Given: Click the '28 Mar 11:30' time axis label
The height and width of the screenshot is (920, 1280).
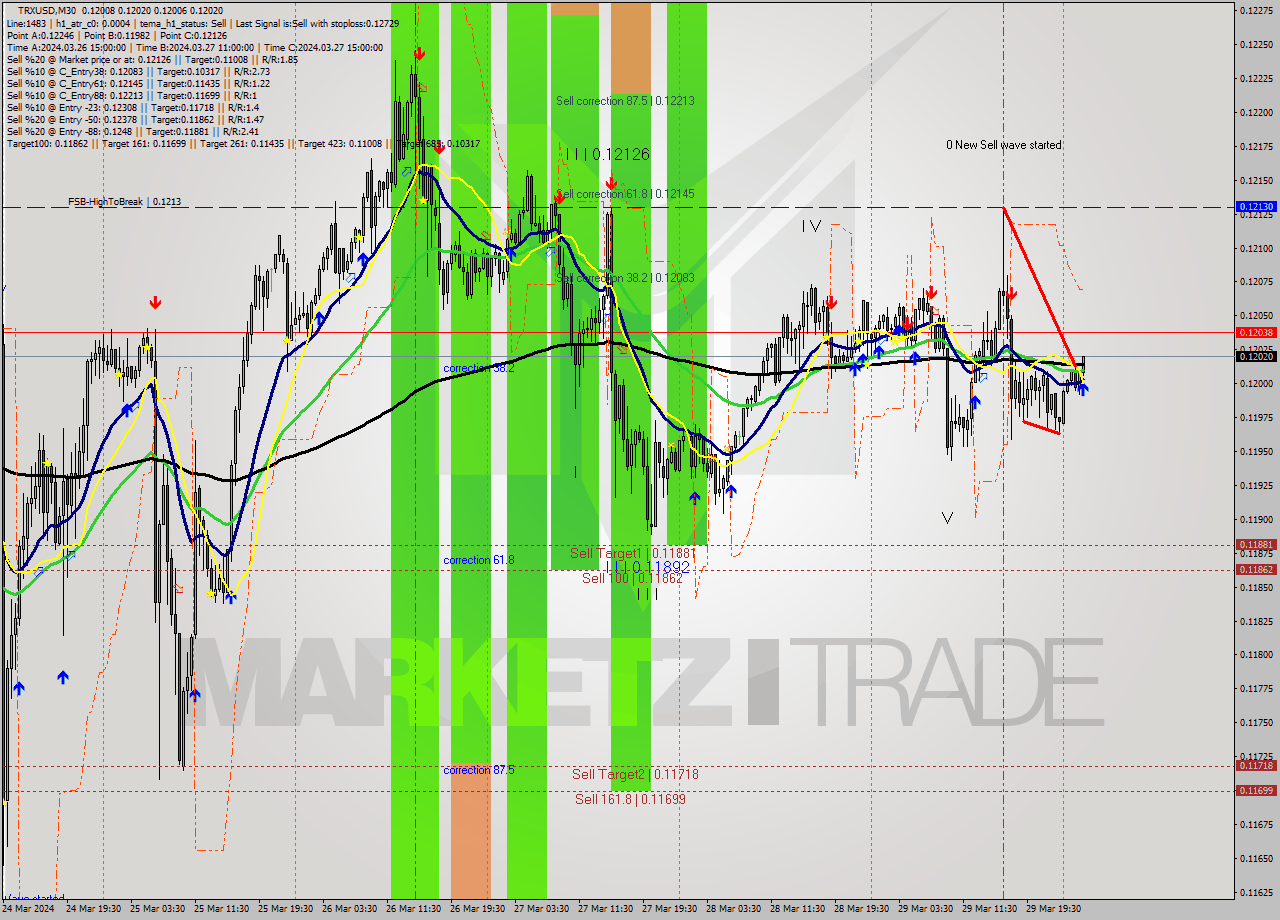Looking at the screenshot, I should tap(799, 909).
